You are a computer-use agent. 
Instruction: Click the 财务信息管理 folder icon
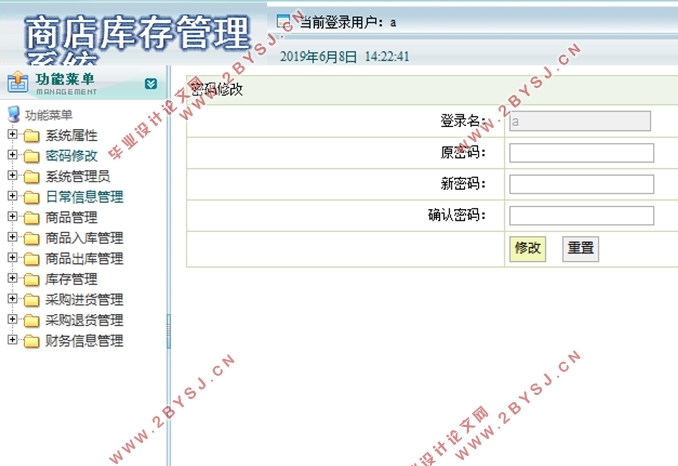(x=31, y=342)
